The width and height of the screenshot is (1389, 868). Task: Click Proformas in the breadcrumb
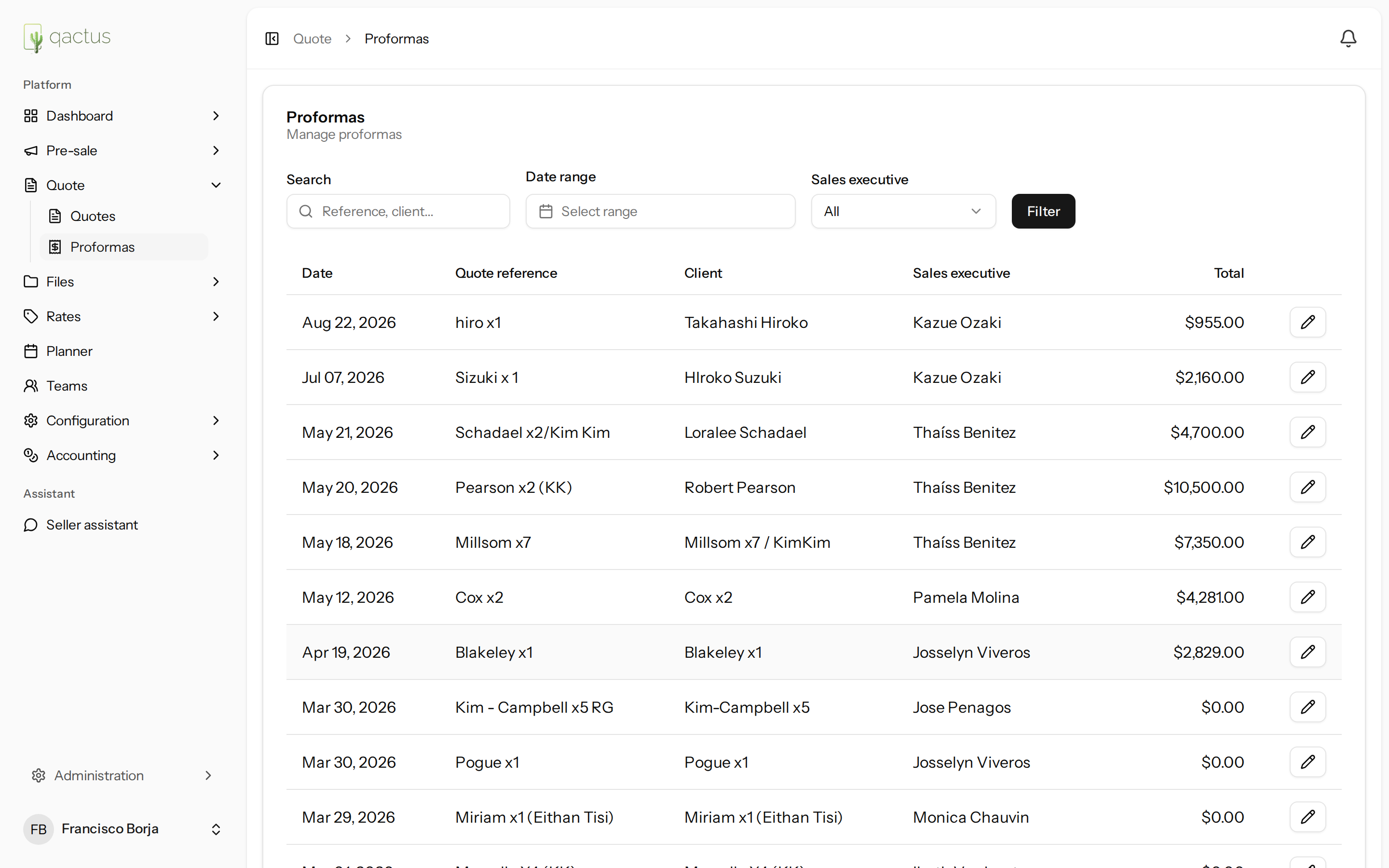pos(396,39)
